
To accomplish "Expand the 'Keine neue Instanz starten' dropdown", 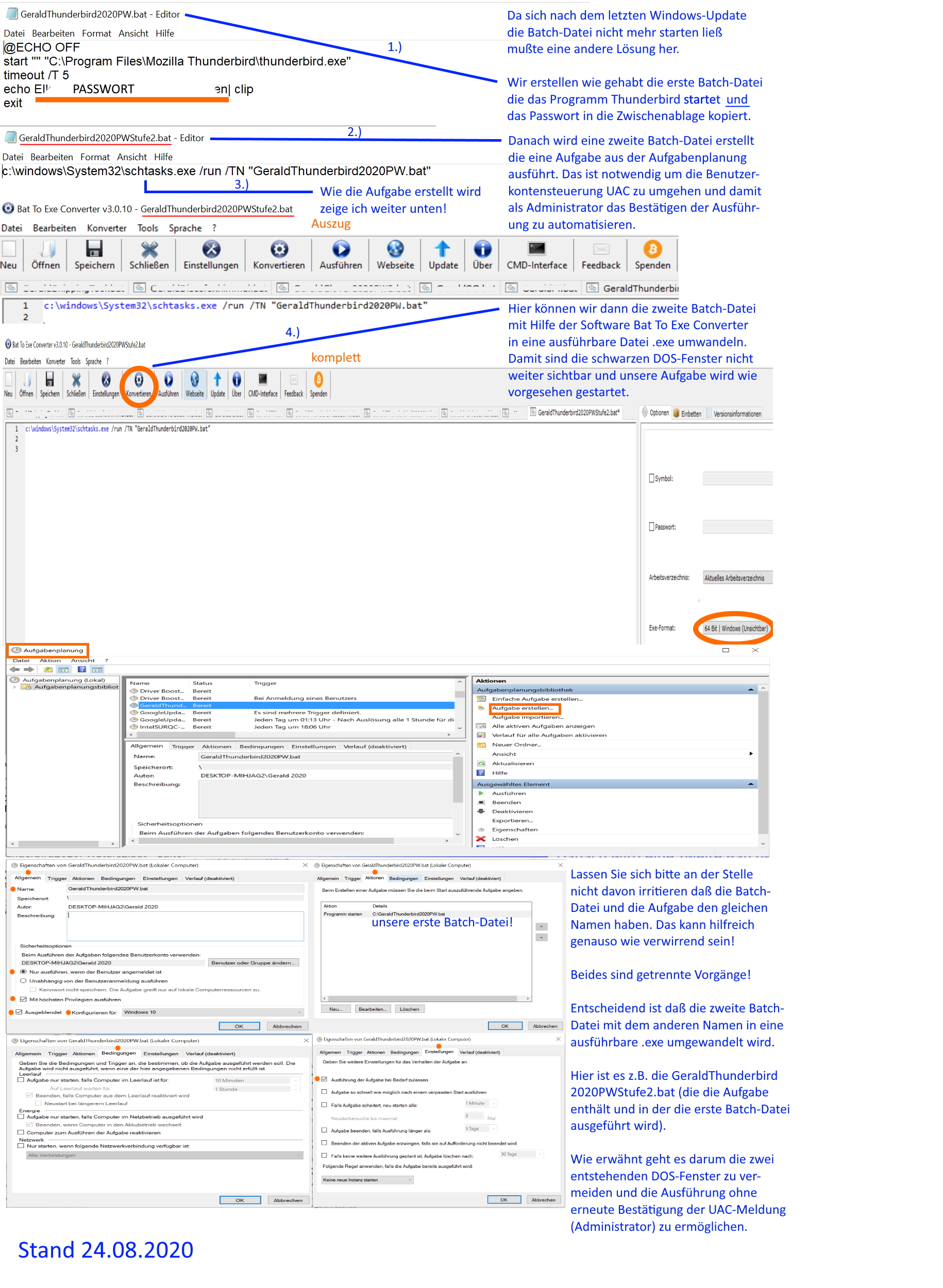I will coord(367,1180).
